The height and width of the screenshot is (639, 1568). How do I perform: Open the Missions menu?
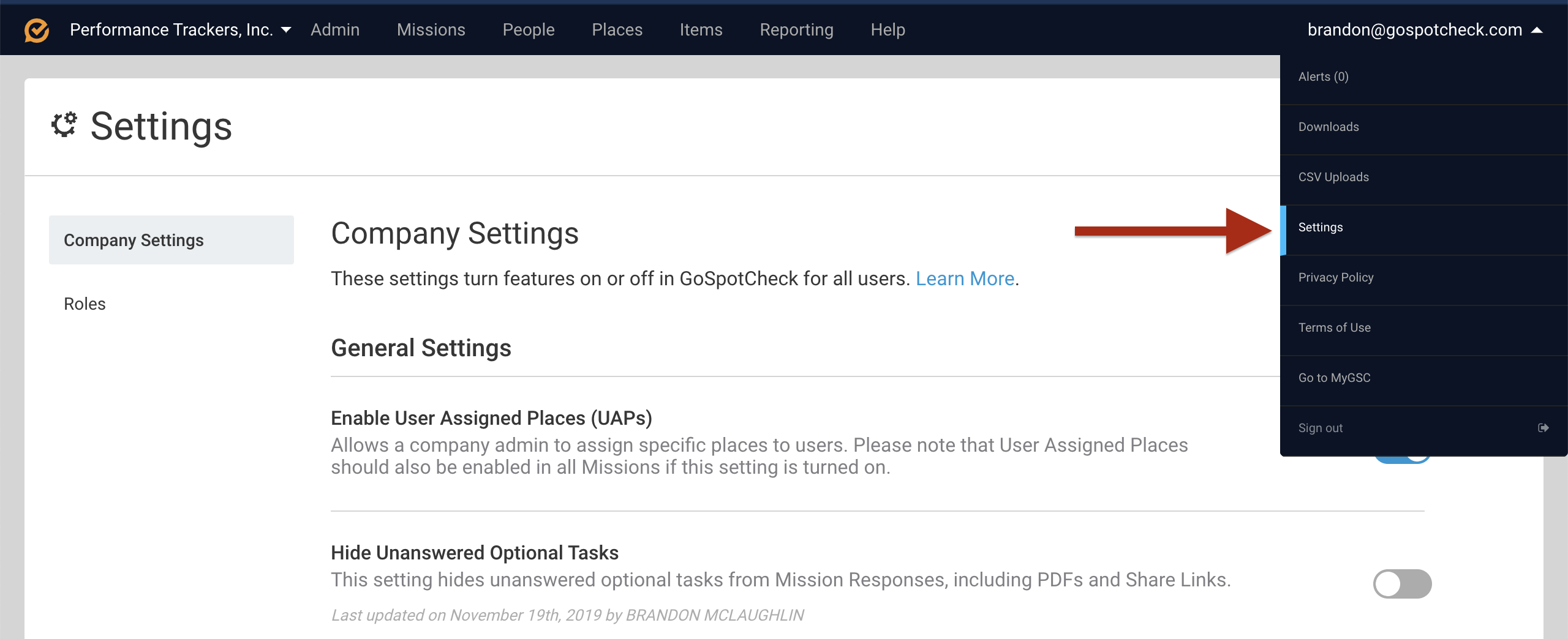pyautogui.click(x=431, y=30)
